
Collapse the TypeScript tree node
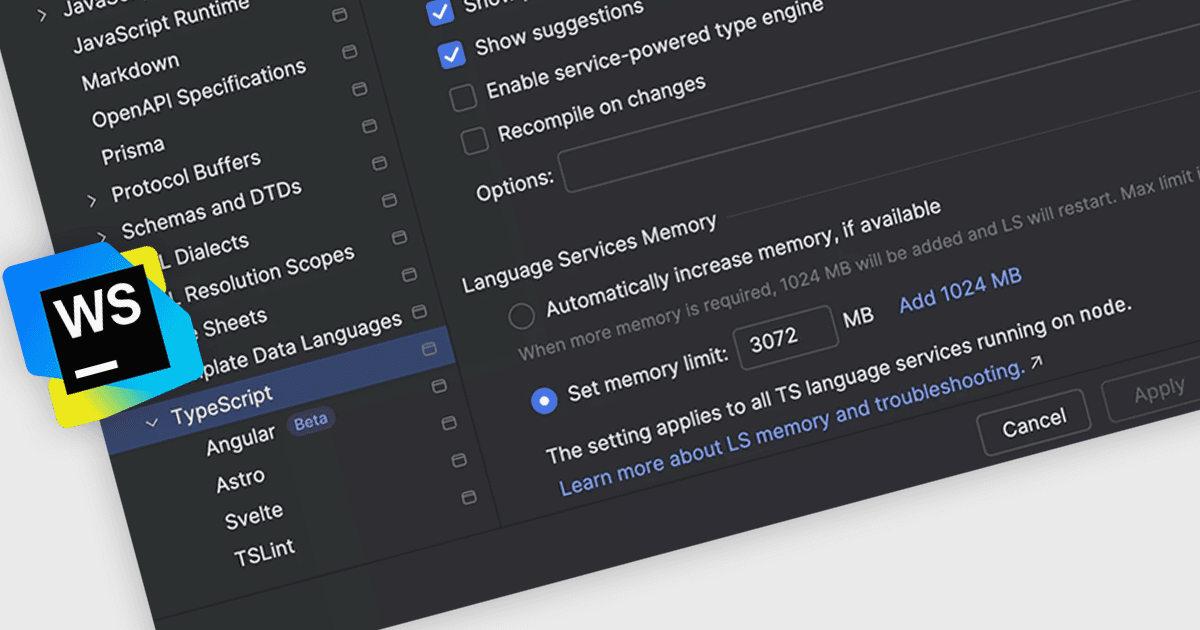[152, 422]
